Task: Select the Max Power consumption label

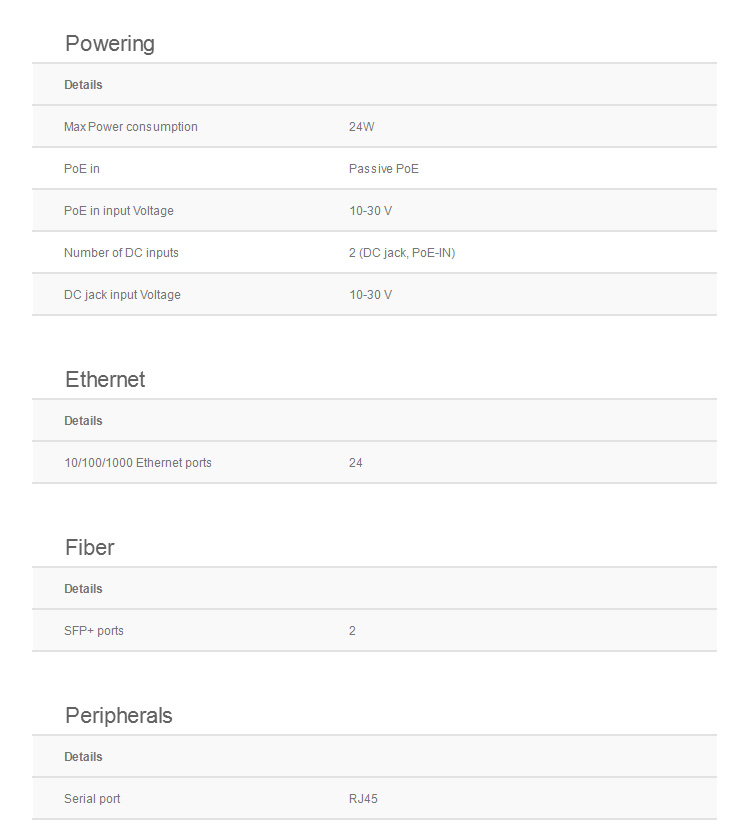Action: (131, 127)
